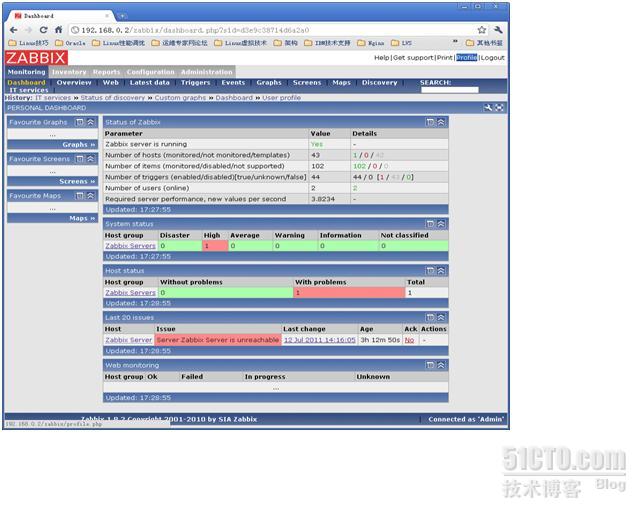Viewport: 640px width, 512px height.
Task: Open the first Linux bookmarks folder
Action: point(29,43)
